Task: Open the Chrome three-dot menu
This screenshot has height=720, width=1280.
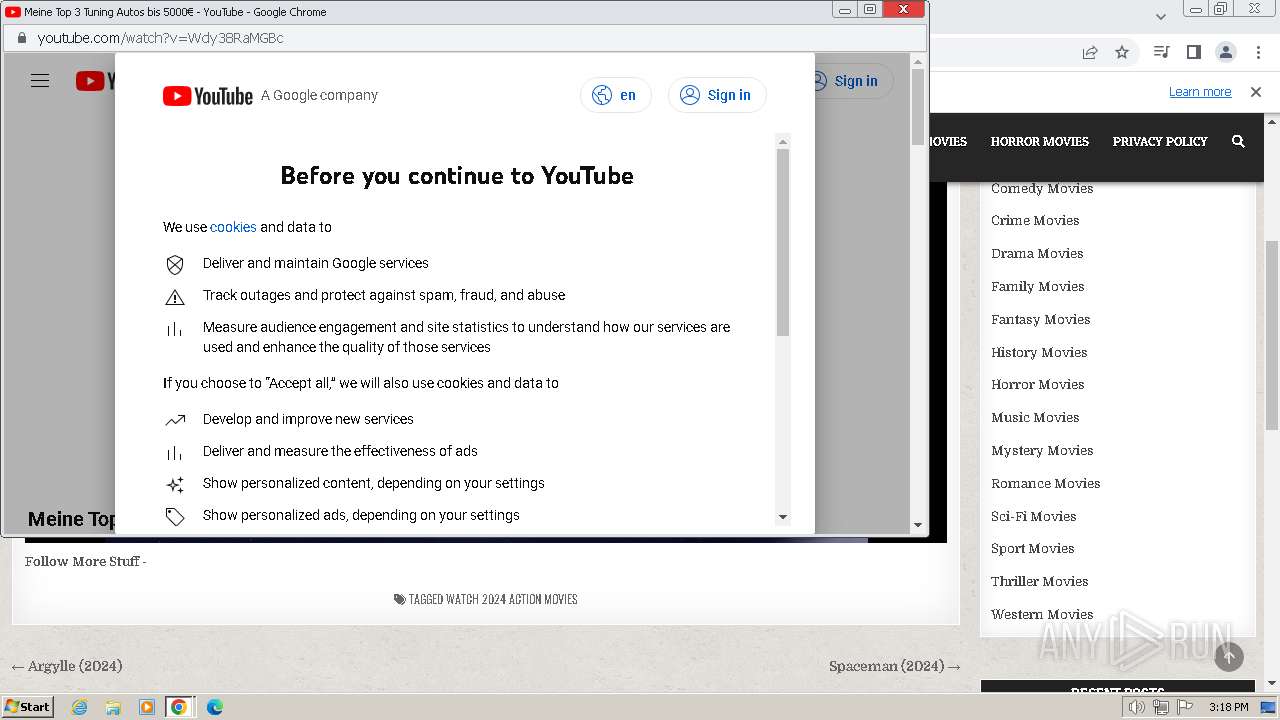Action: 1258,52
